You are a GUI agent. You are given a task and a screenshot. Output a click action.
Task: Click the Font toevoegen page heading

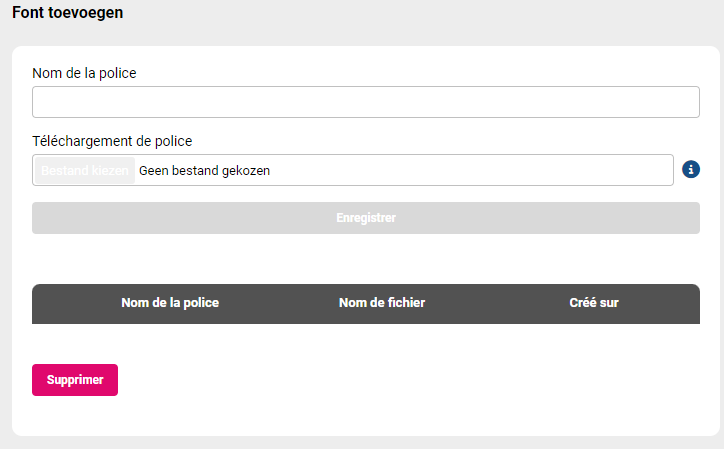pos(67,12)
